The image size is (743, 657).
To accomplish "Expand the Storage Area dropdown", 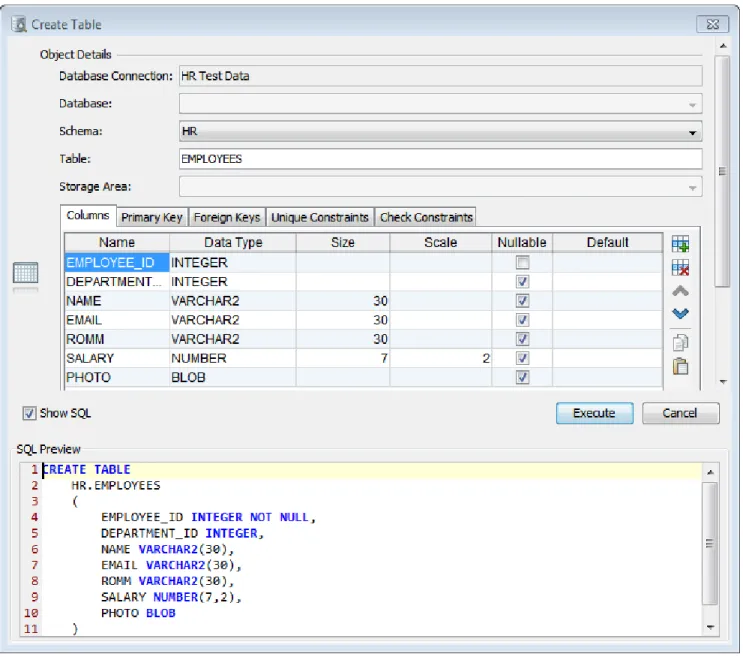I will pyautogui.click(x=440, y=187).
